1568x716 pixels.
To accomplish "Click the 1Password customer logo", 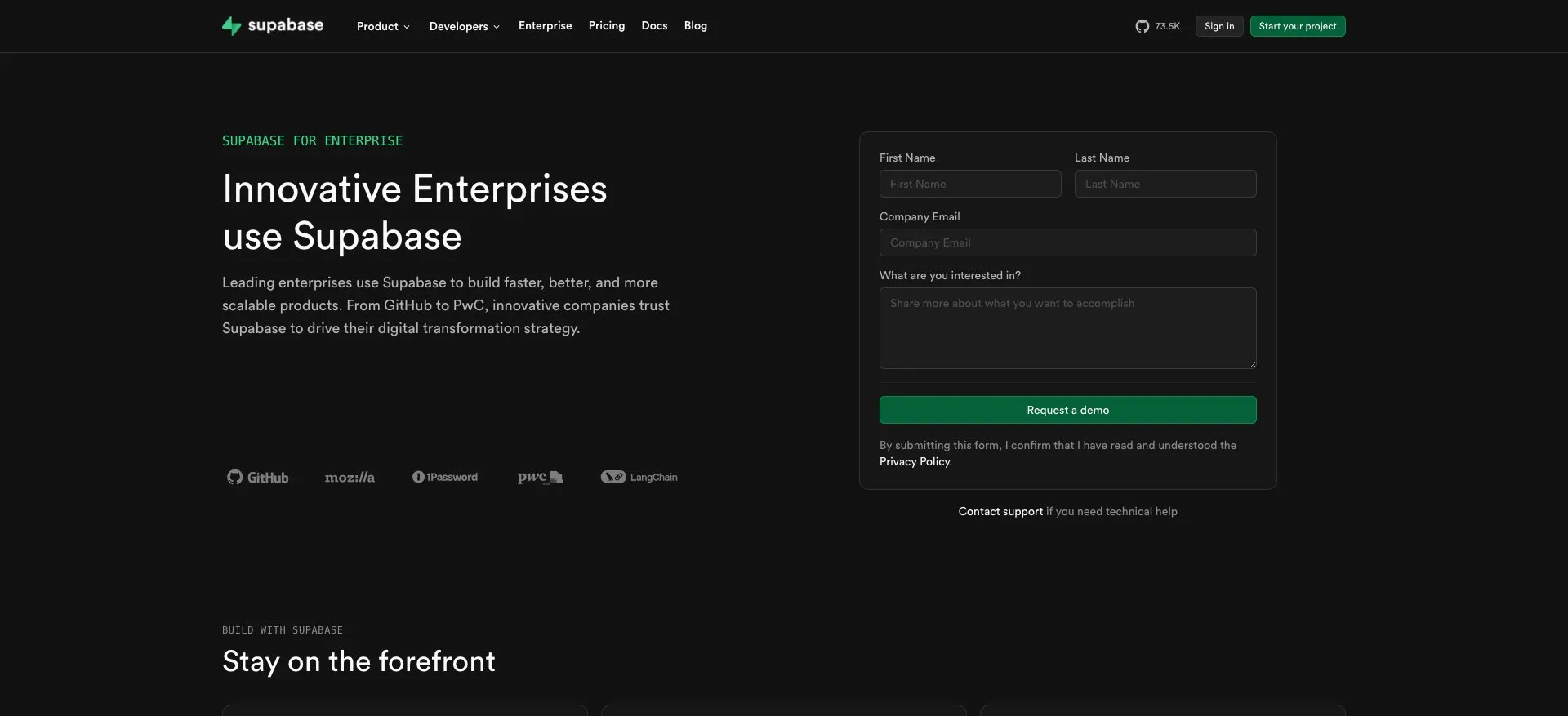I will coord(445,477).
